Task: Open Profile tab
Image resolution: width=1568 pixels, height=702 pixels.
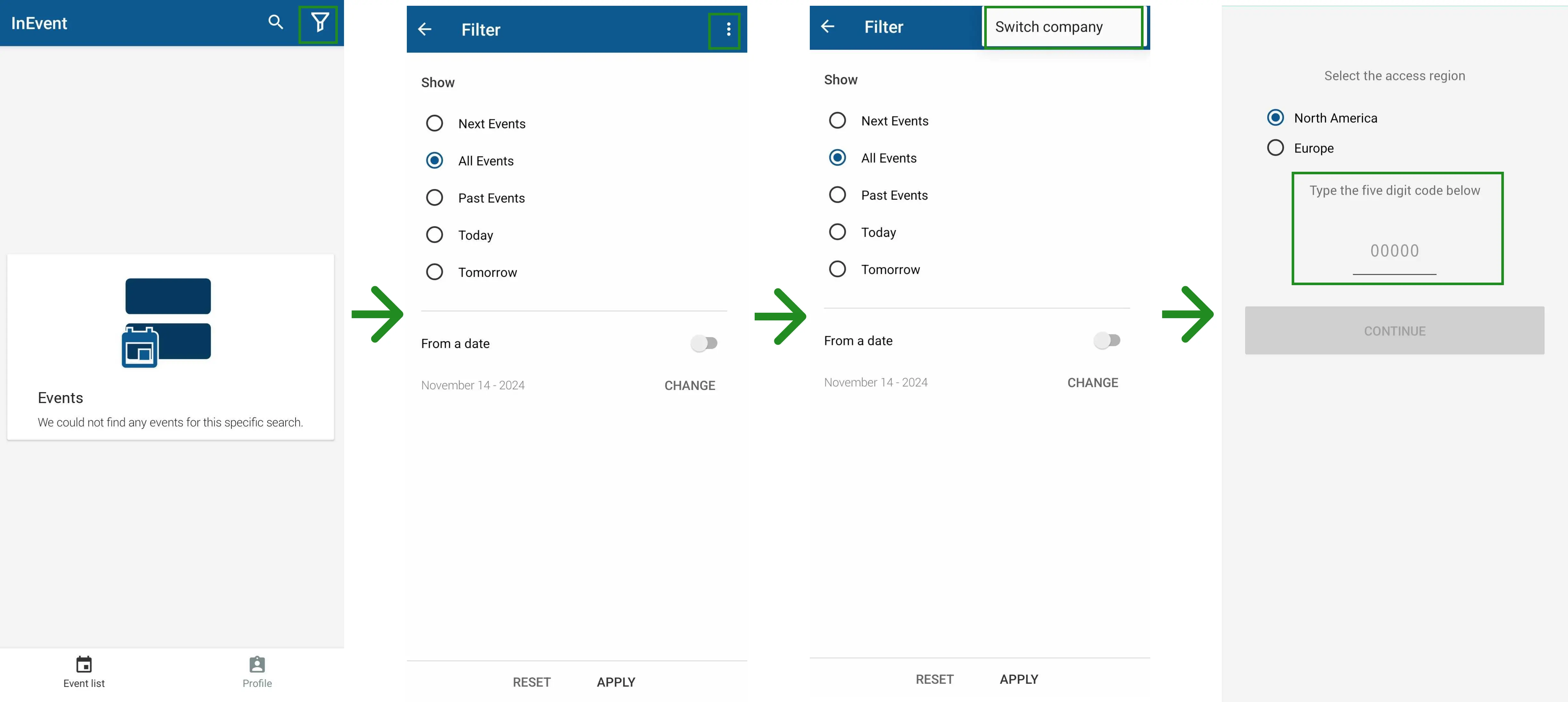Action: pos(257,672)
